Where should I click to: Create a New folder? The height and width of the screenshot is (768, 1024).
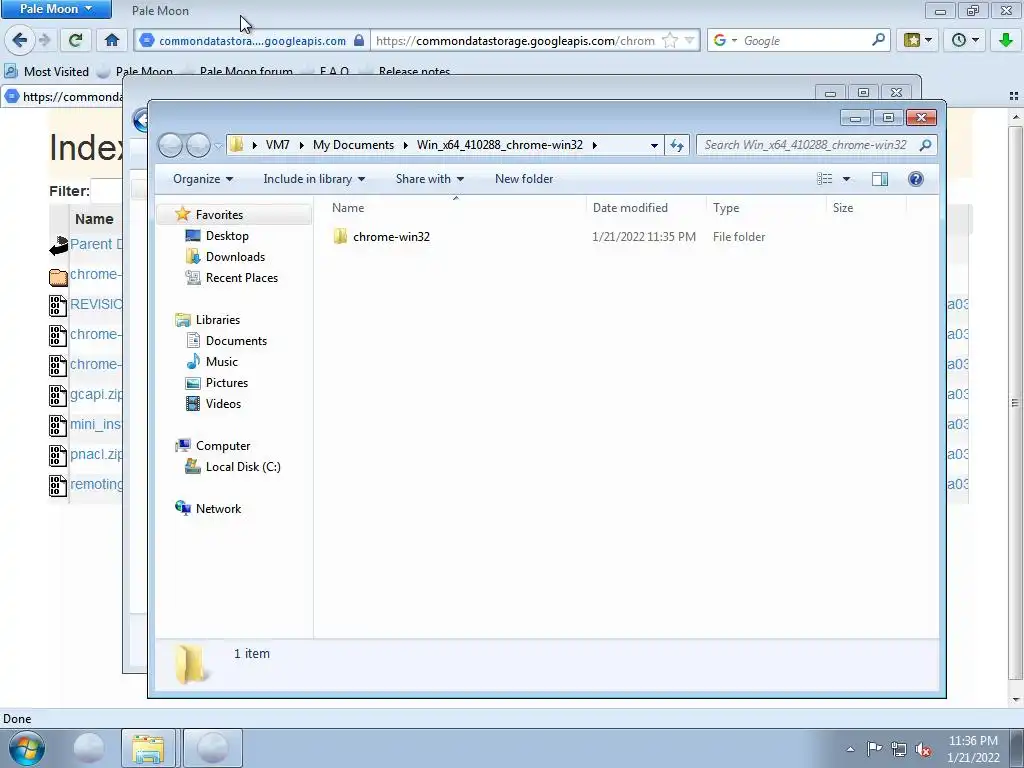pyautogui.click(x=524, y=179)
